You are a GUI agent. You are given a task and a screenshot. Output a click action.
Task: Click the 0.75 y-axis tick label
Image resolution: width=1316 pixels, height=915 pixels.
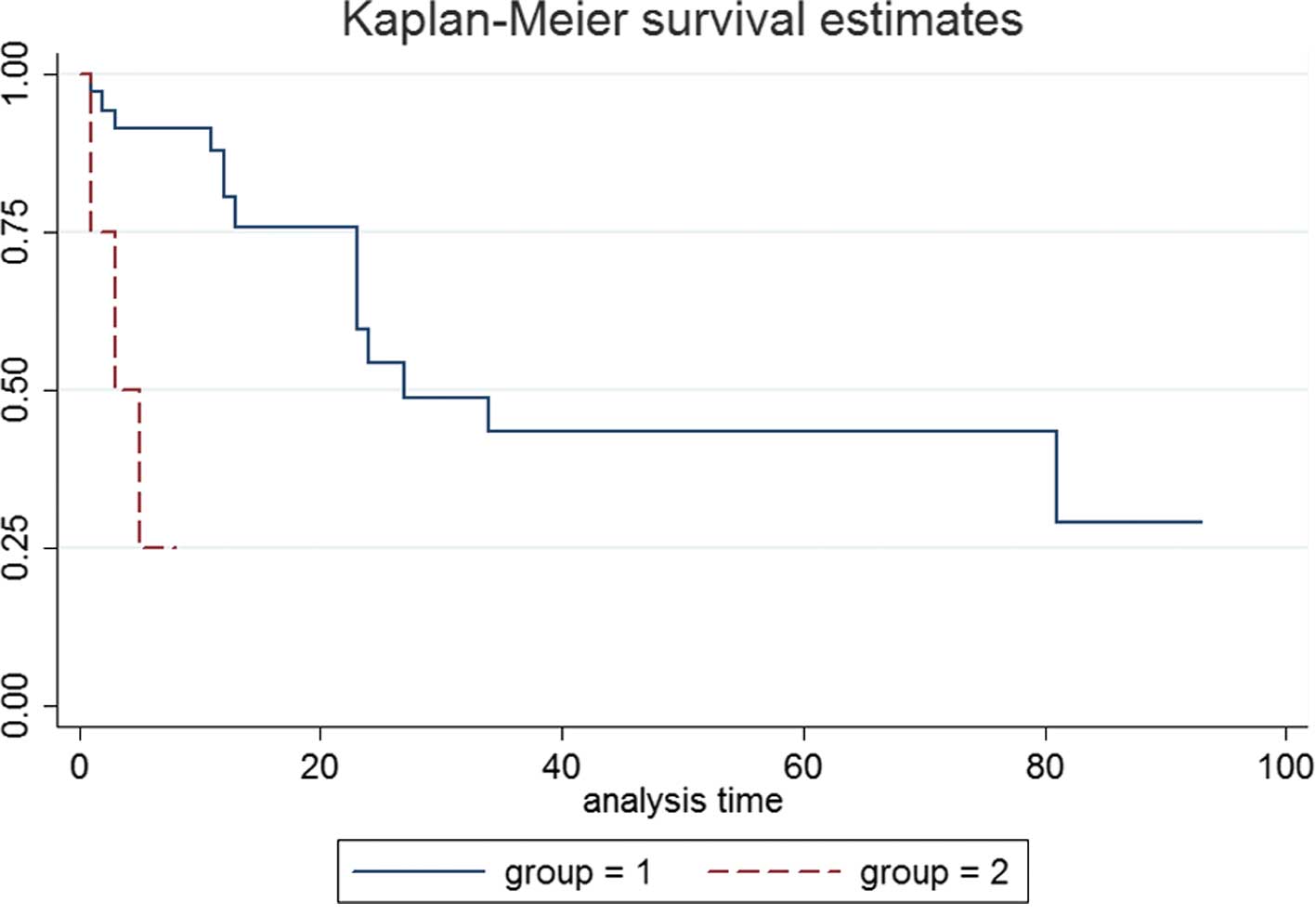[x=19, y=232]
